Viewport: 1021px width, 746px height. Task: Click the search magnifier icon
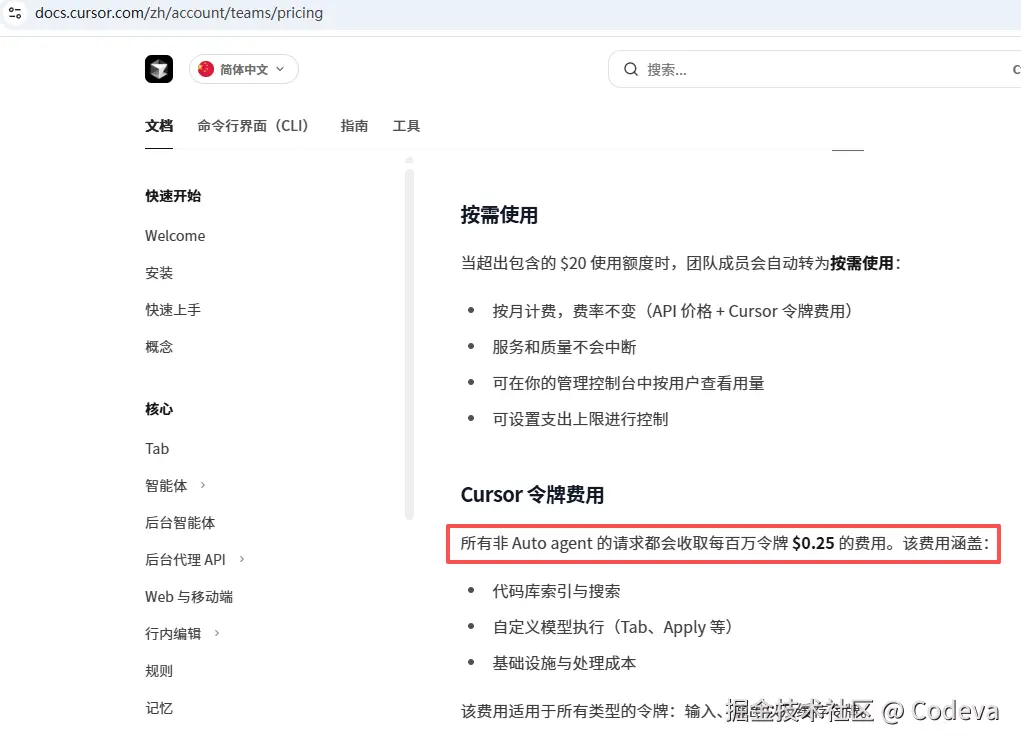(630, 69)
